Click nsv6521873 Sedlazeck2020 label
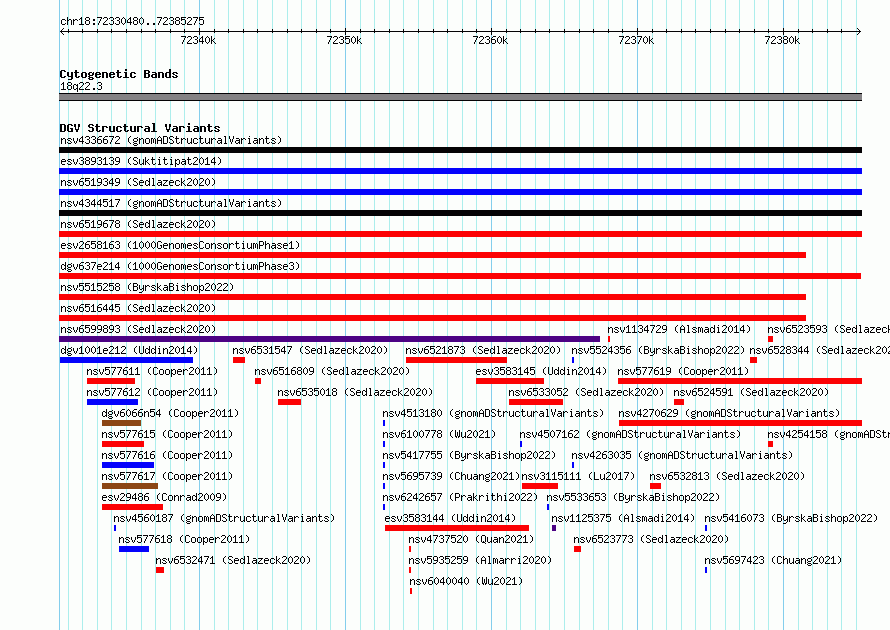 [483, 350]
